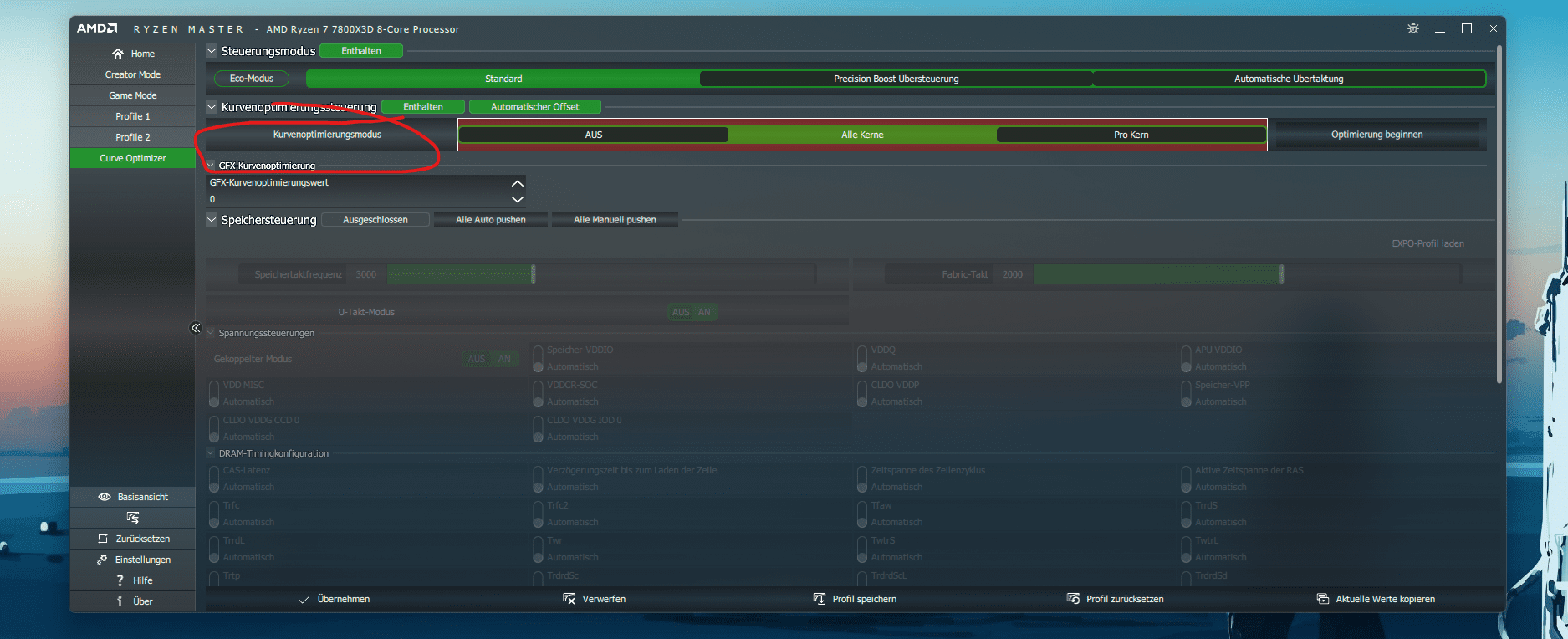The height and width of the screenshot is (639, 1568).
Task: Select Automatische Übertaktung mode
Action: point(1289,79)
